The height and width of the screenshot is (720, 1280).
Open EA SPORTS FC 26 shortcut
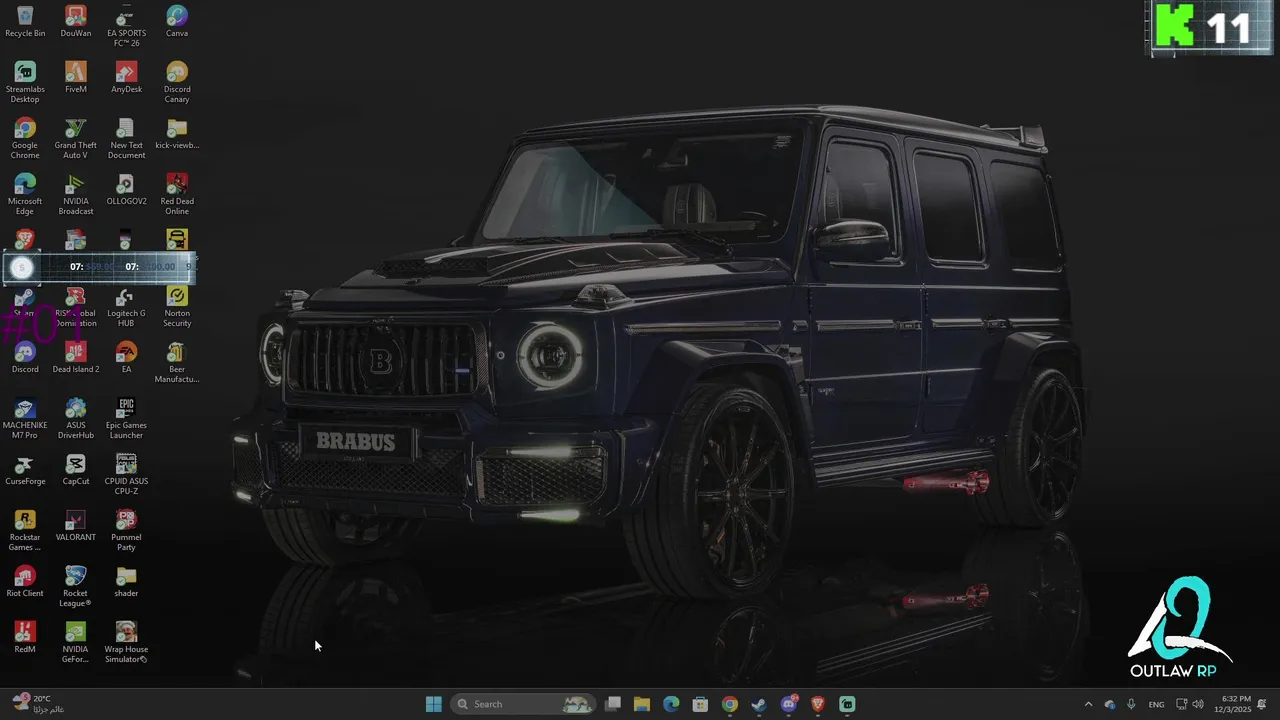pyautogui.click(x=126, y=26)
